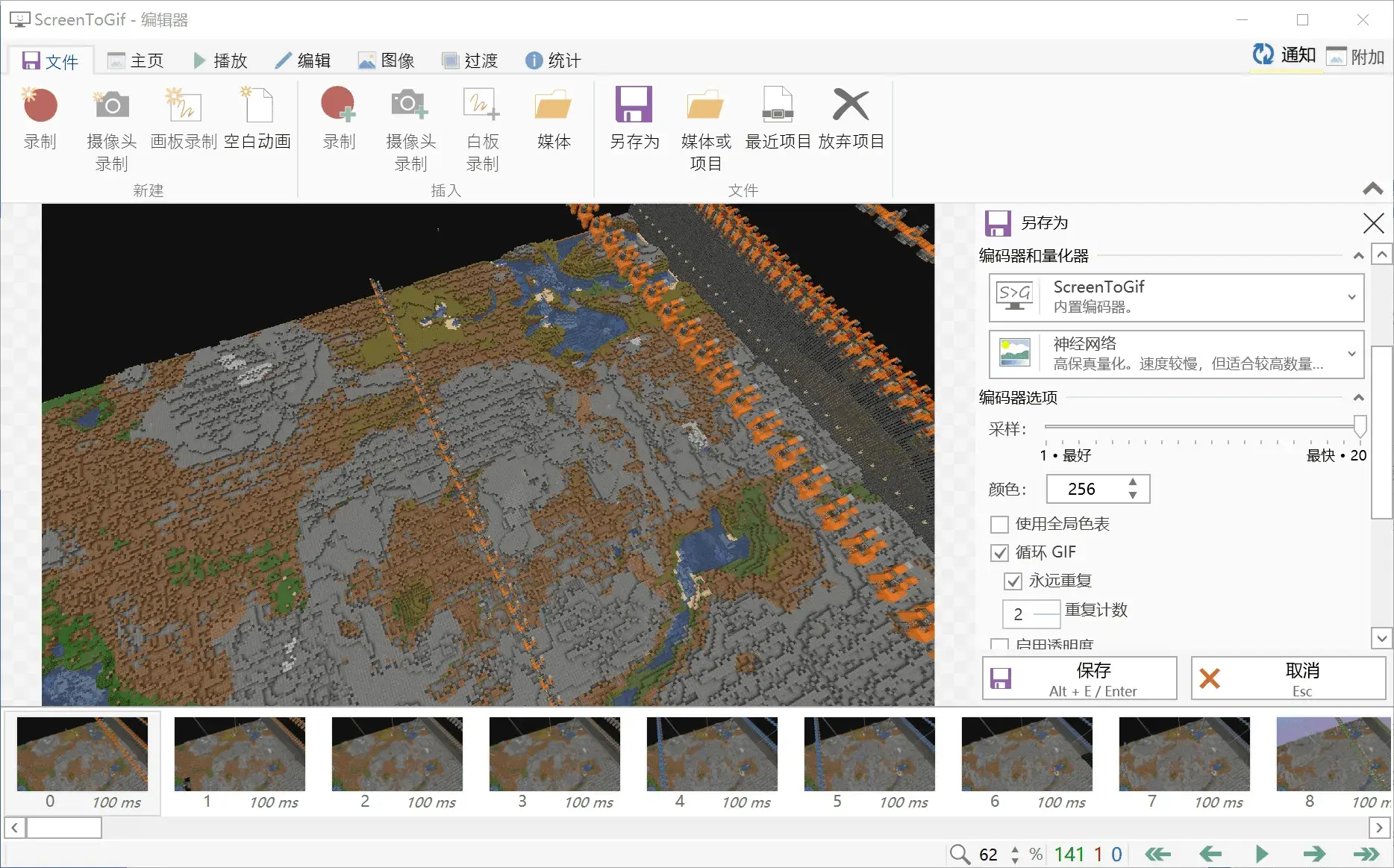Open 通知 notifications in title area

tap(1284, 55)
